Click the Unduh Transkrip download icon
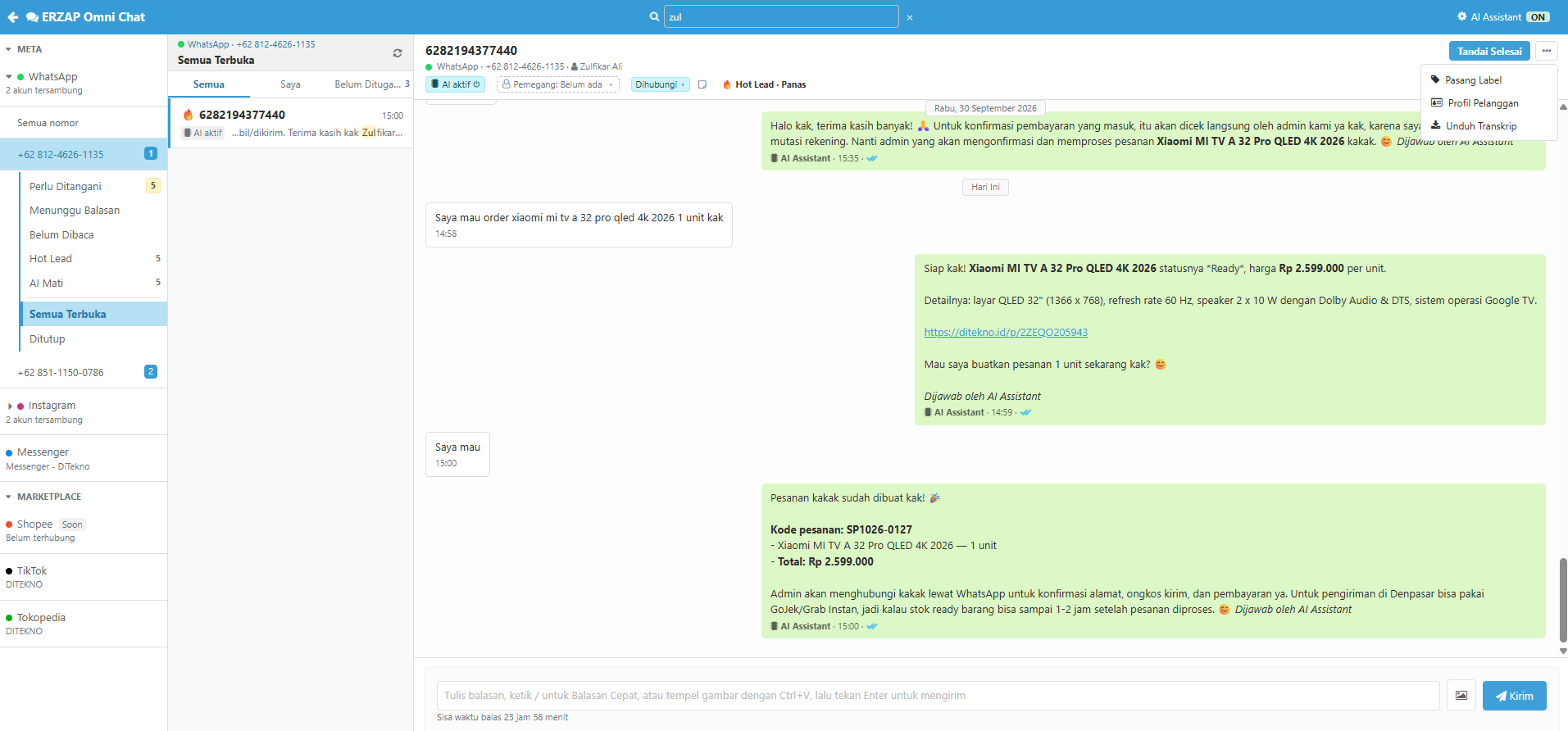Image resolution: width=1568 pixels, height=731 pixels. tap(1436, 125)
